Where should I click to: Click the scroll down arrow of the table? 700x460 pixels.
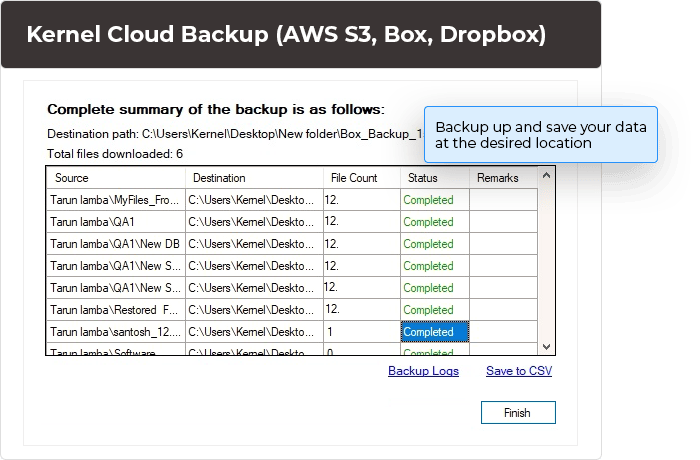click(546, 347)
